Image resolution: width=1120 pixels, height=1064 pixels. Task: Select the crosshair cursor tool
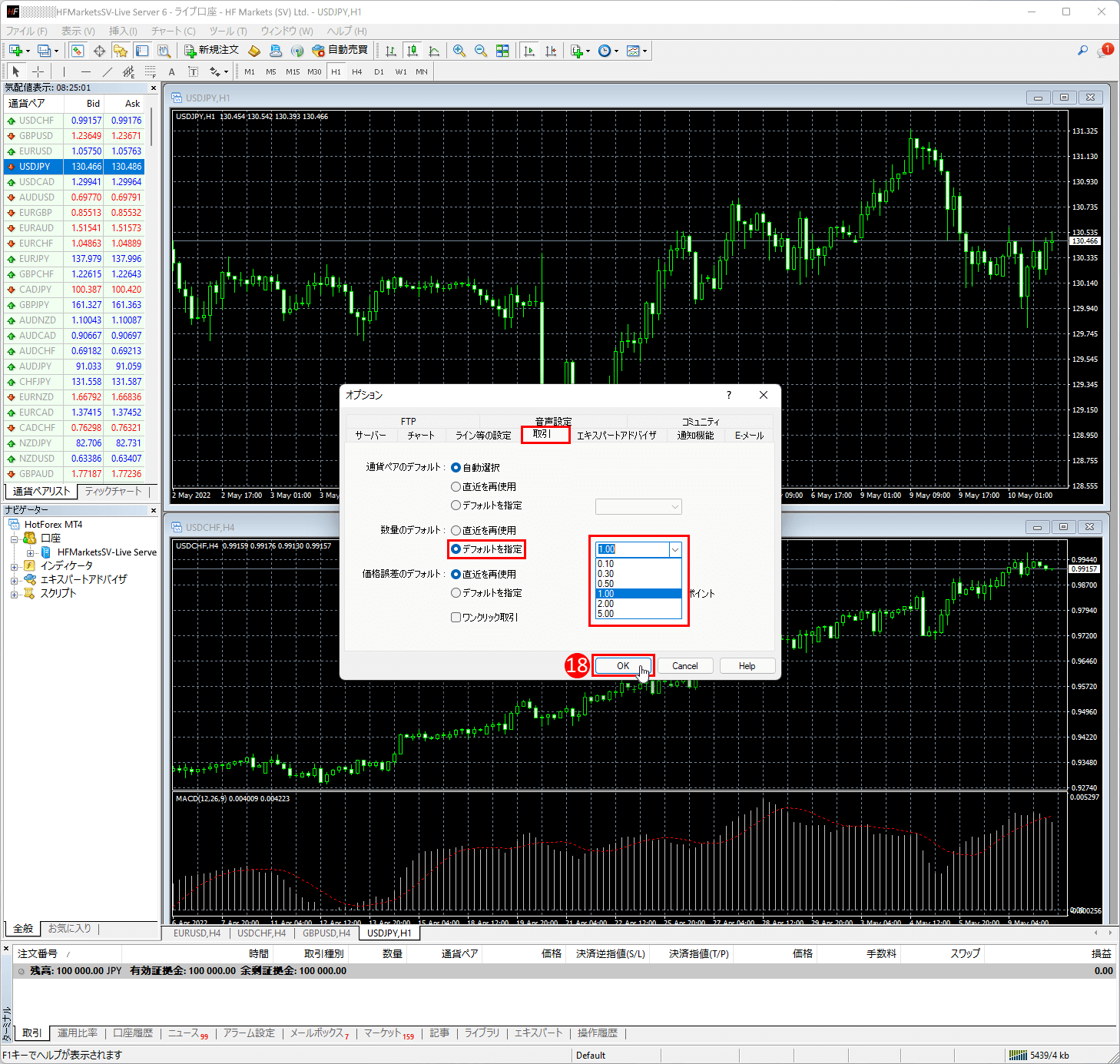coord(38,71)
